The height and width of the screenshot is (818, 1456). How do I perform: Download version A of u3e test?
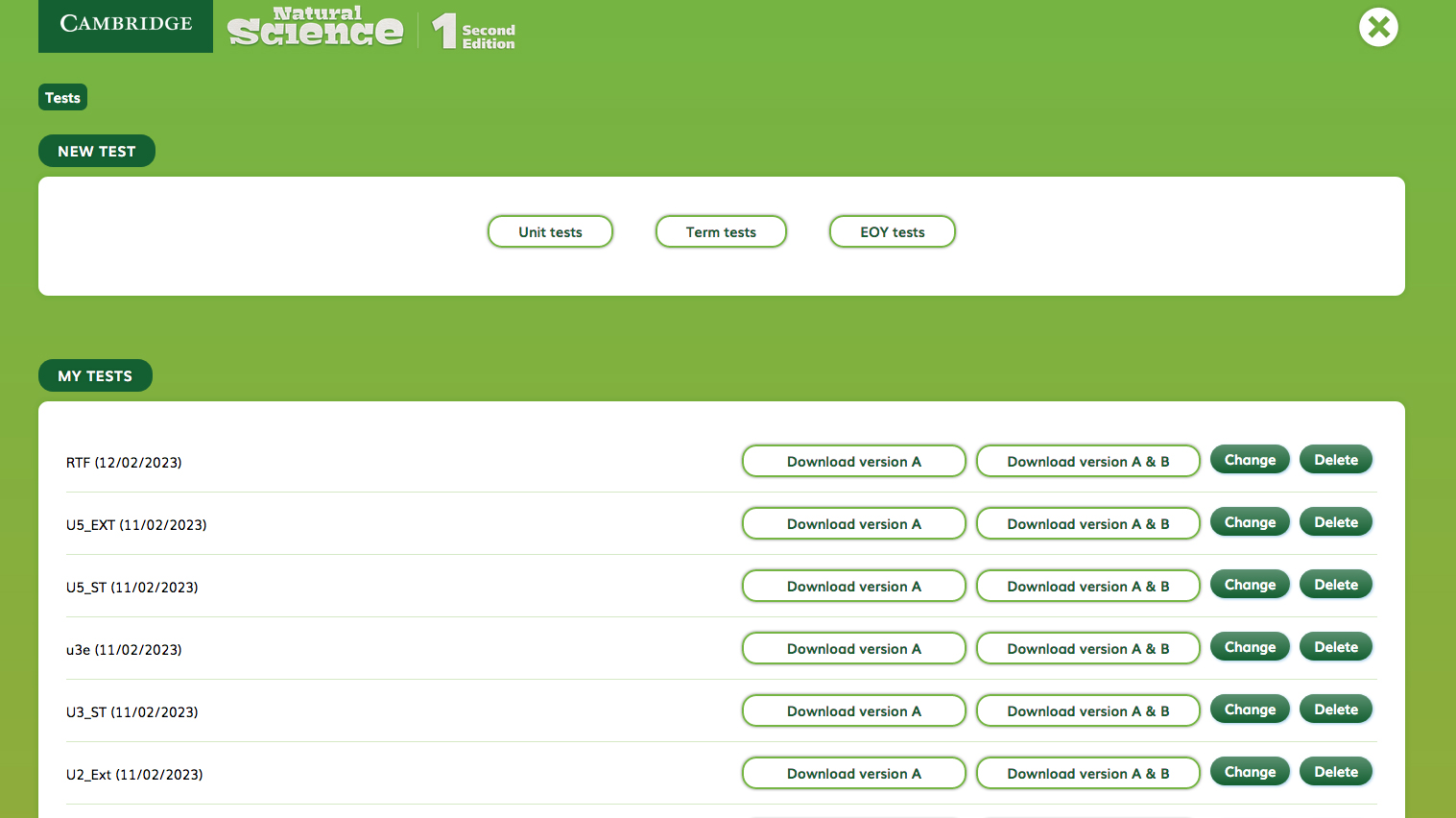coord(854,648)
